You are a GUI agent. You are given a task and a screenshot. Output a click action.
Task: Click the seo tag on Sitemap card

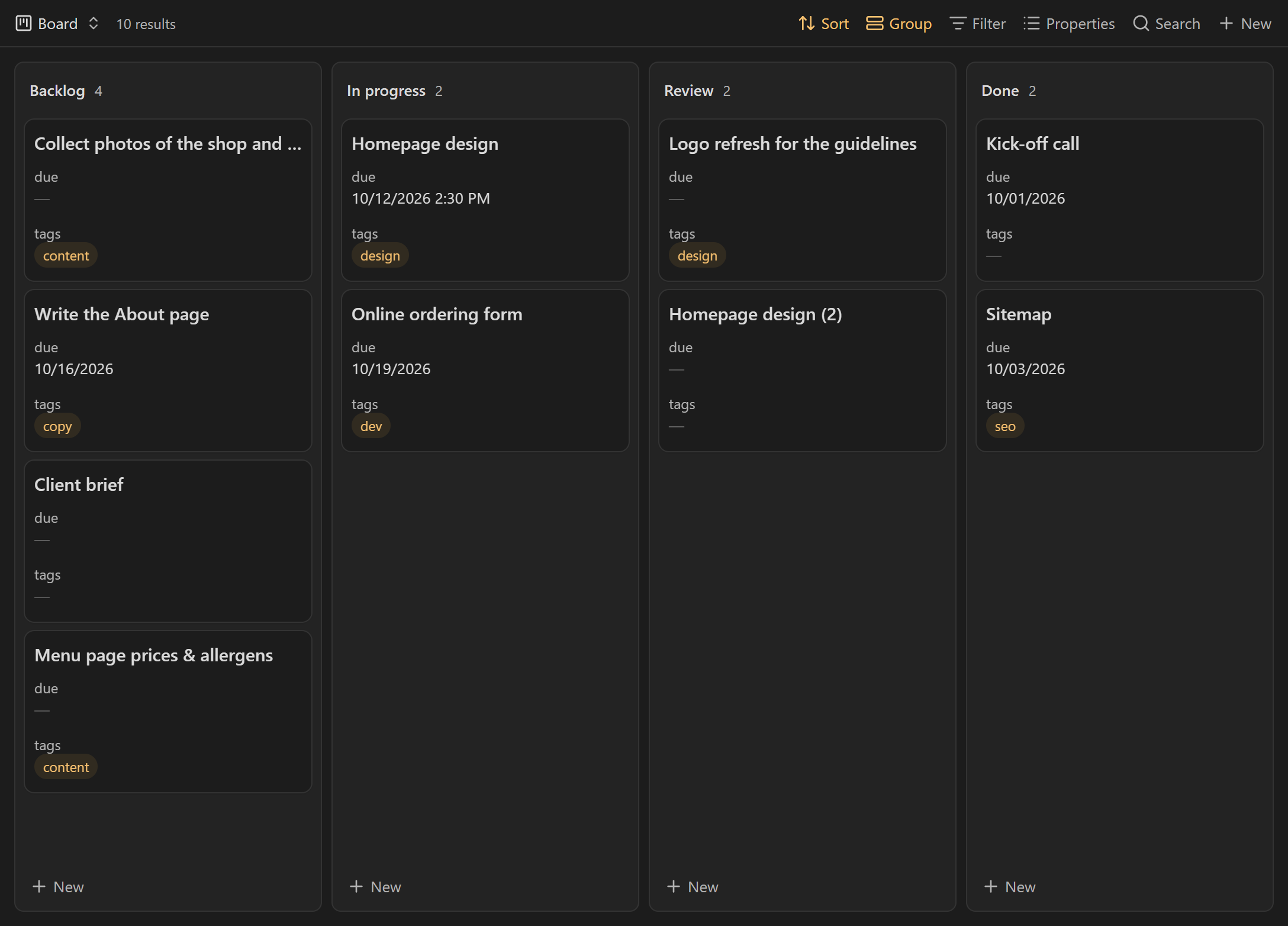tap(1005, 426)
